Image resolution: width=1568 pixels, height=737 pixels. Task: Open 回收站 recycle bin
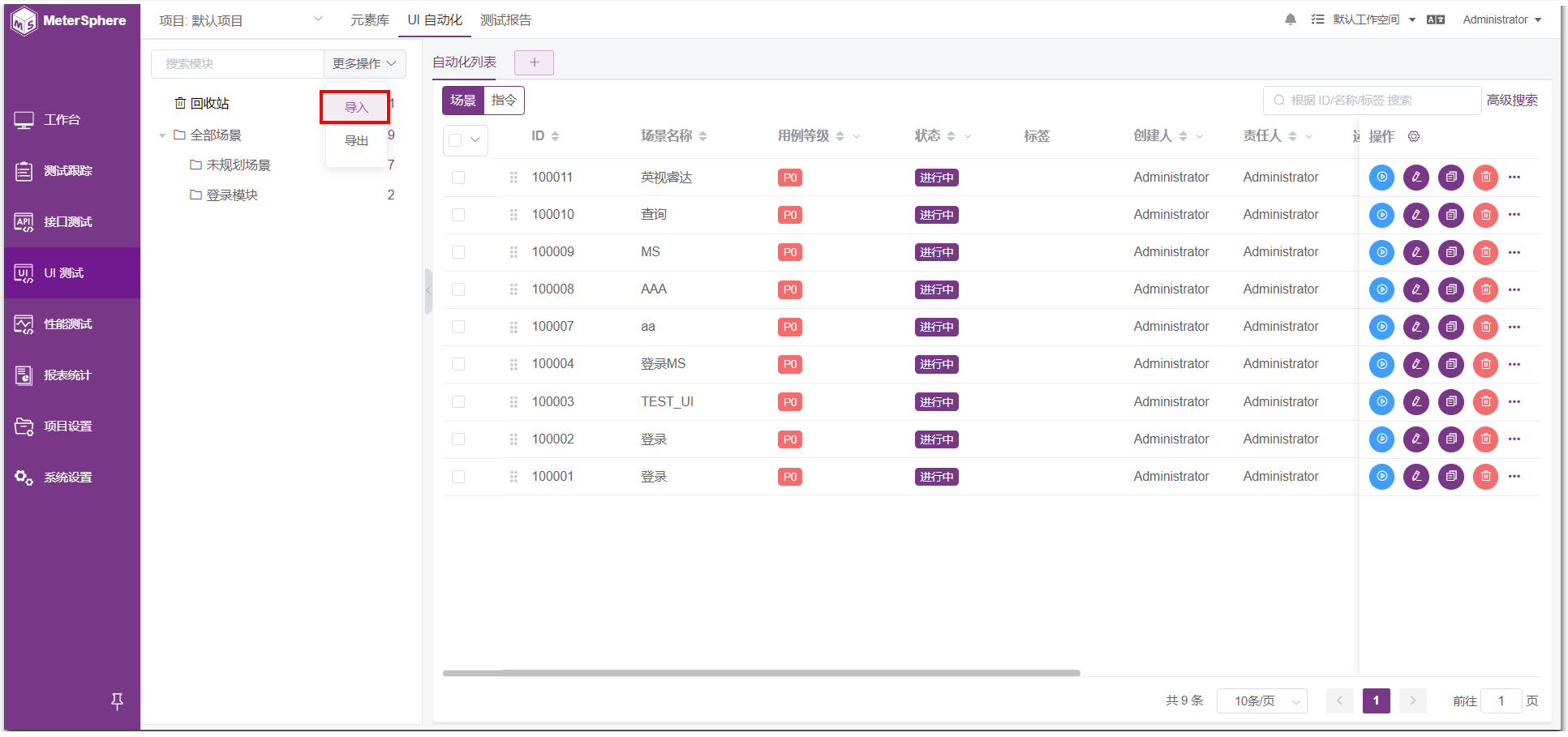click(x=202, y=103)
